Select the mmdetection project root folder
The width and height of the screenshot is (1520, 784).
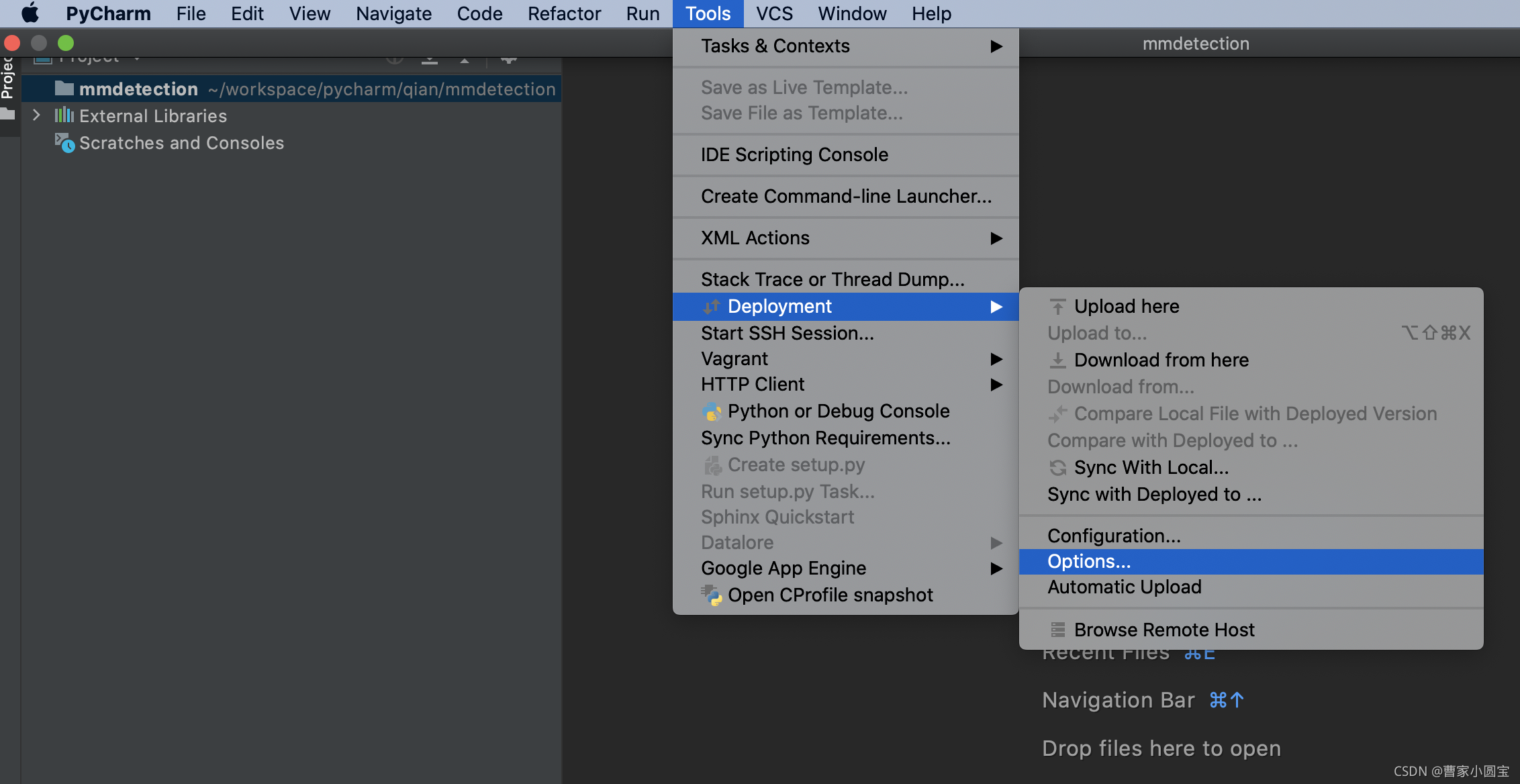(138, 89)
